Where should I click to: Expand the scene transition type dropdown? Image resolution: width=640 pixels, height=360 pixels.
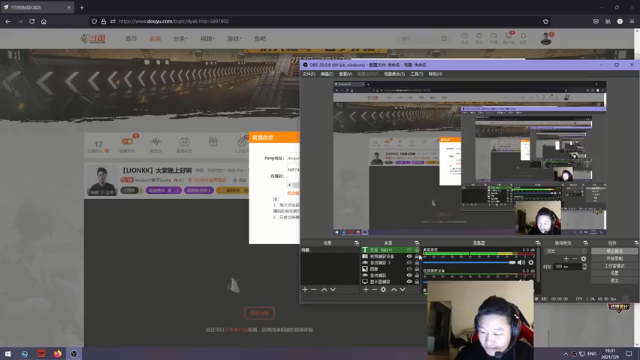[x=567, y=251]
